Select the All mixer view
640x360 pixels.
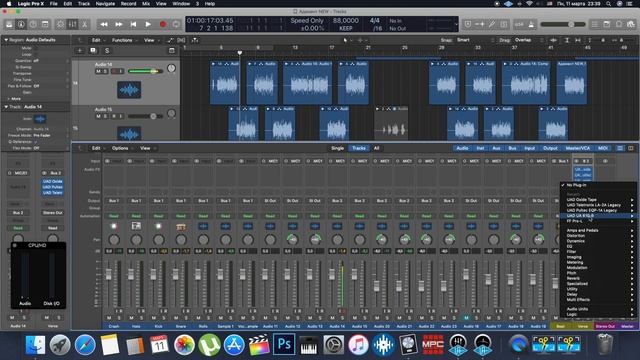pos(376,148)
